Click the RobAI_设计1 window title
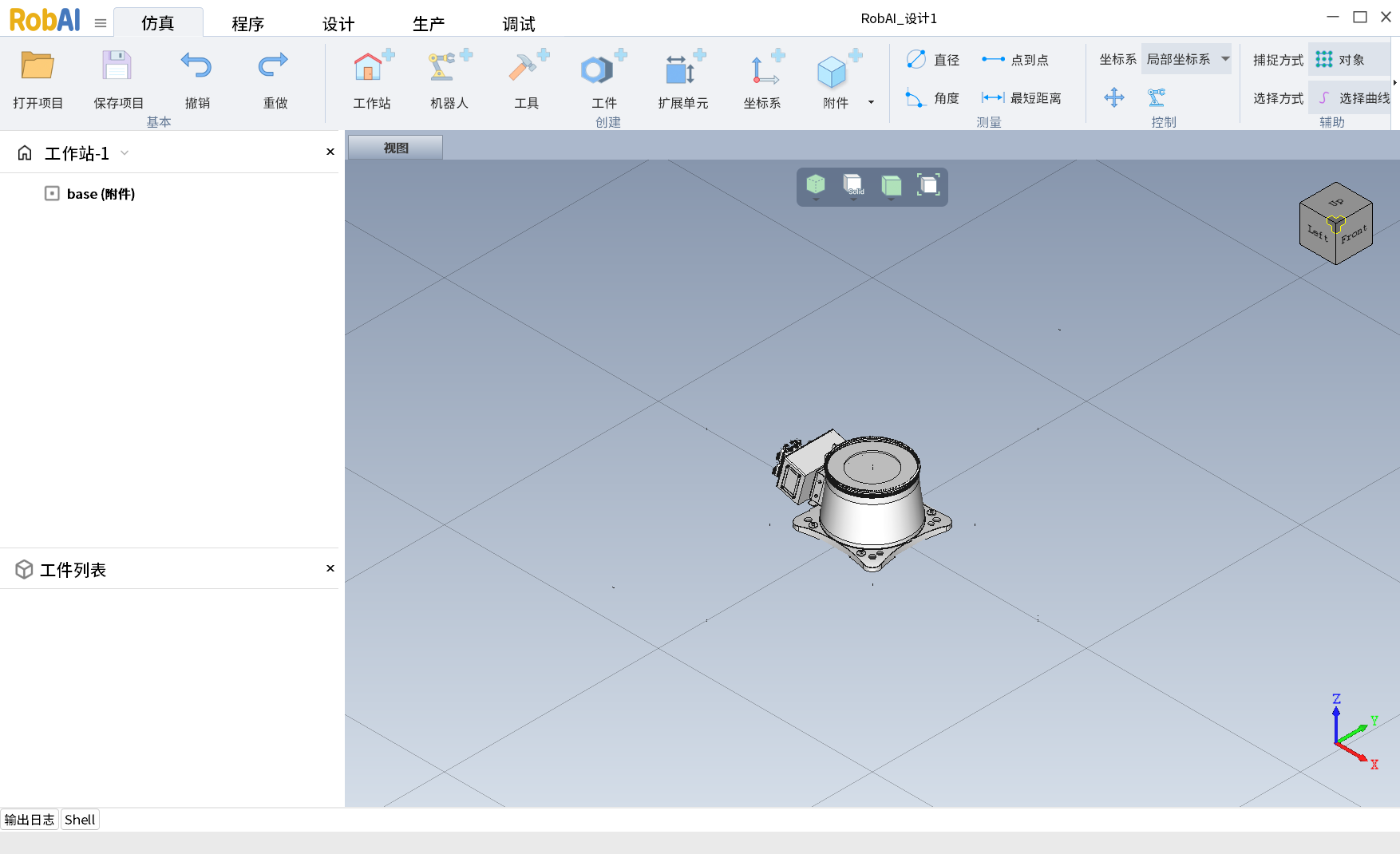The image size is (1400, 854). coord(899,18)
